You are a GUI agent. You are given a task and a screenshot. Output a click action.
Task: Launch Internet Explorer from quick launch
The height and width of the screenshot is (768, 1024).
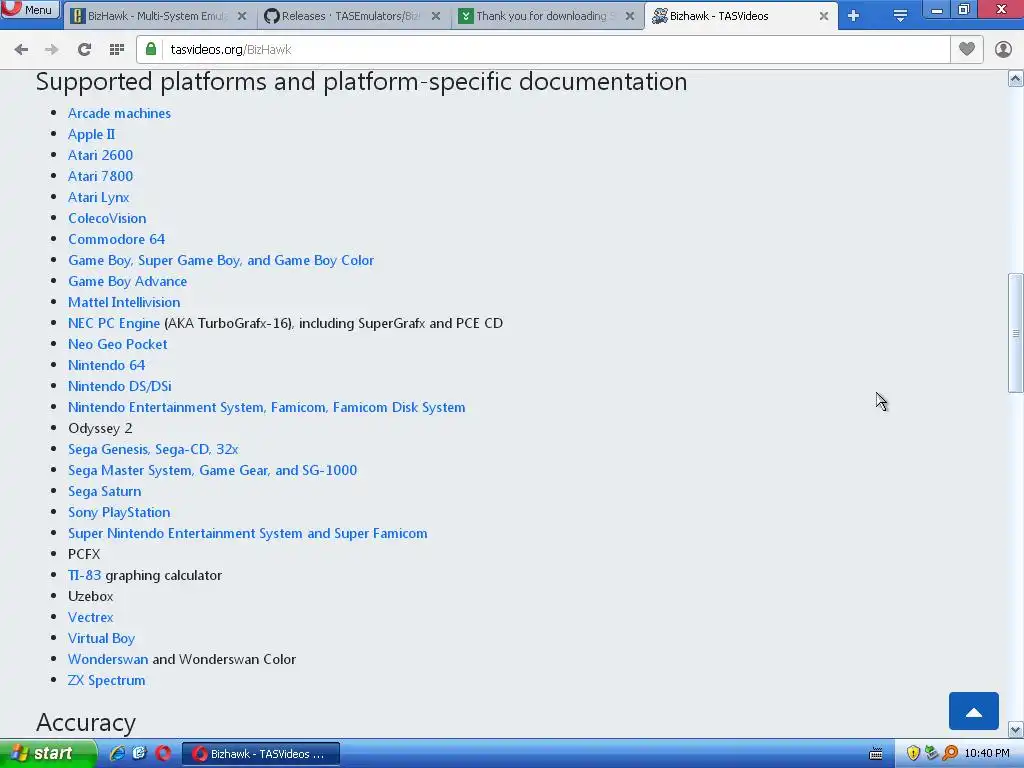[x=117, y=754]
